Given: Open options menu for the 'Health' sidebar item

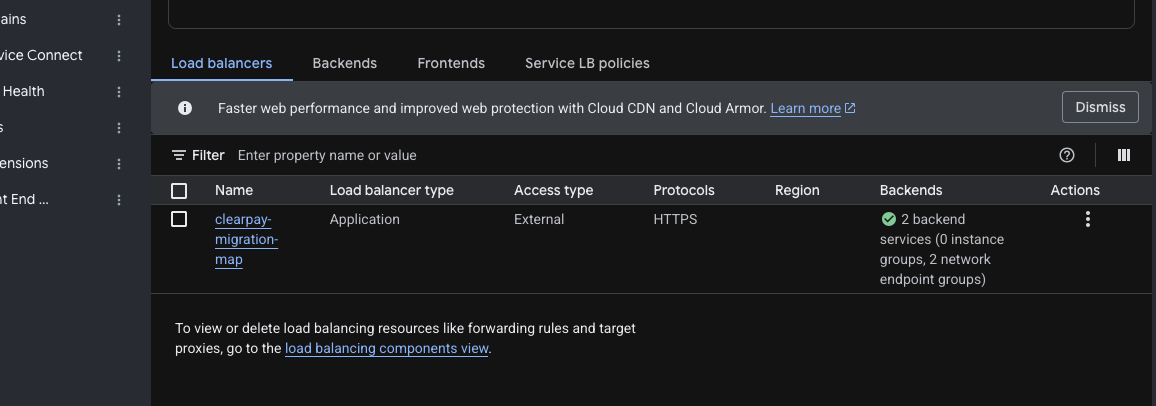Looking at the screenshot, I should pos(119,92).
